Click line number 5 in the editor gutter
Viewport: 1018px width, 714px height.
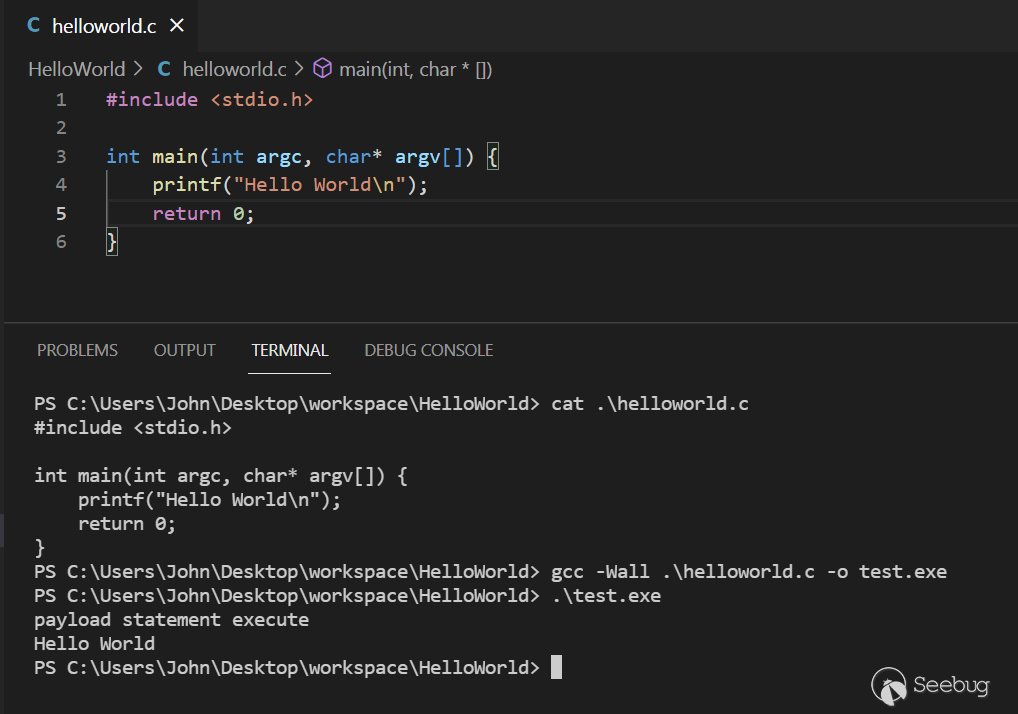(x=61, y=213)
